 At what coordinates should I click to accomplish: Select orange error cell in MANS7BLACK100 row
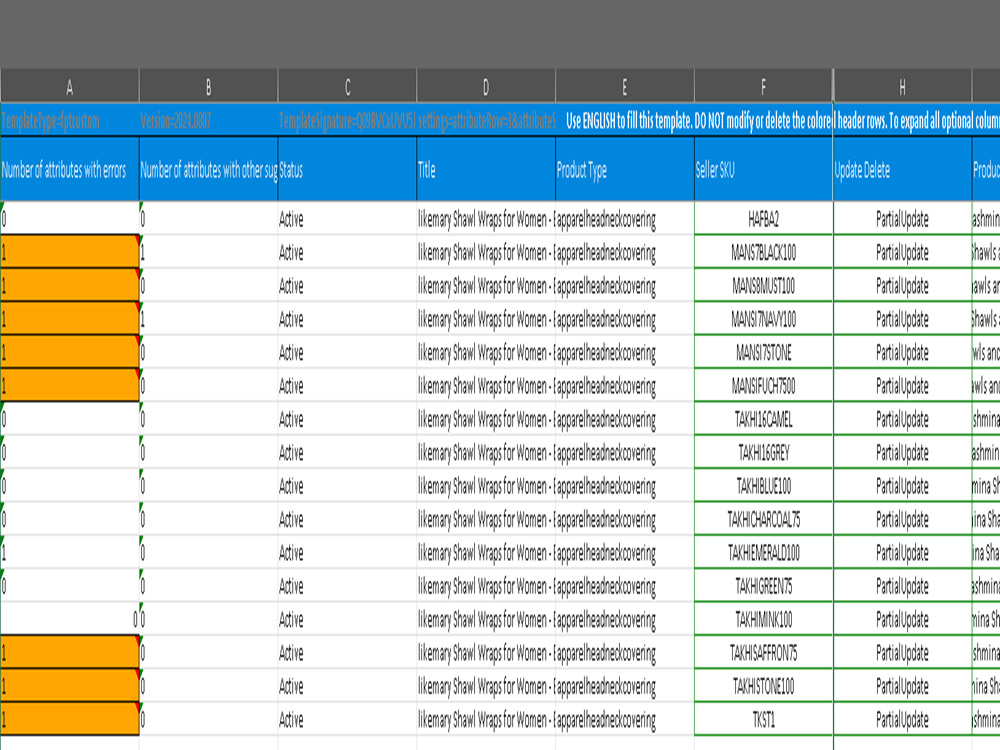coord(70,252)
